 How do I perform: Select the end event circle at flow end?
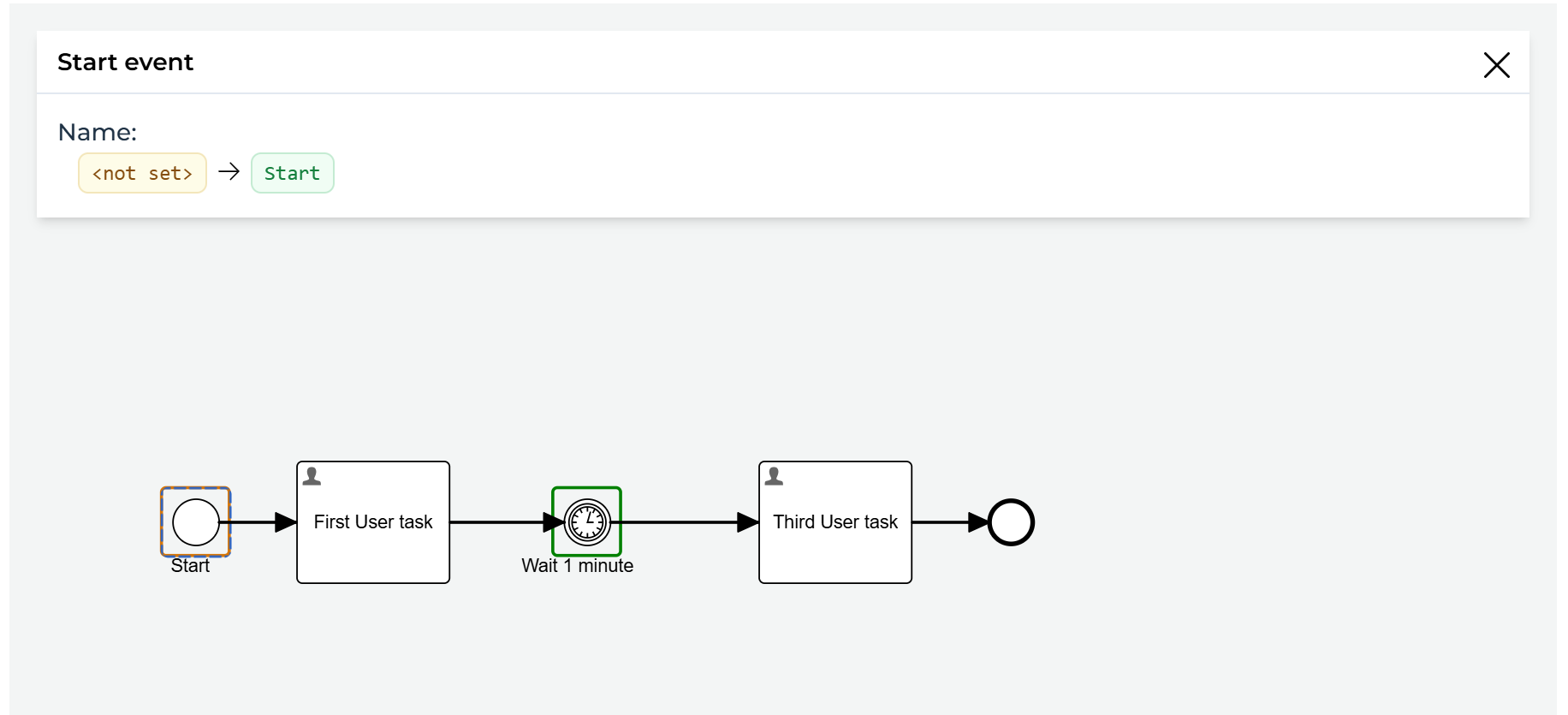tap(1010, 521)
